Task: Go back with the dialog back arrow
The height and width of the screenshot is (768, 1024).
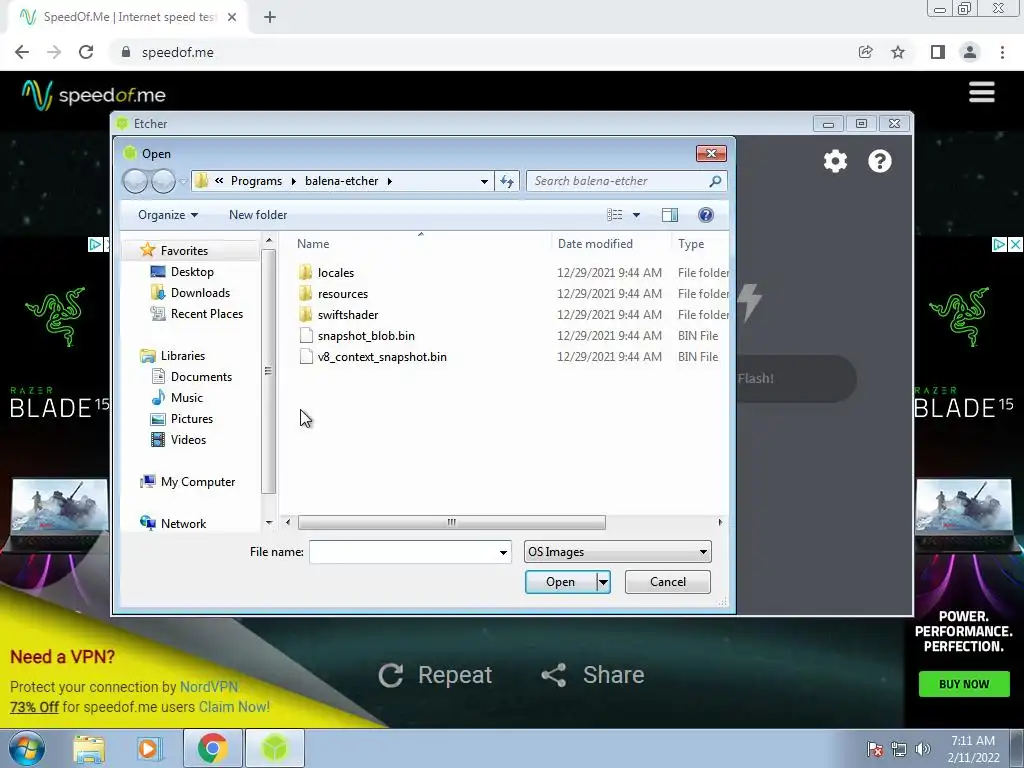Action: click(x=135, y=181)
